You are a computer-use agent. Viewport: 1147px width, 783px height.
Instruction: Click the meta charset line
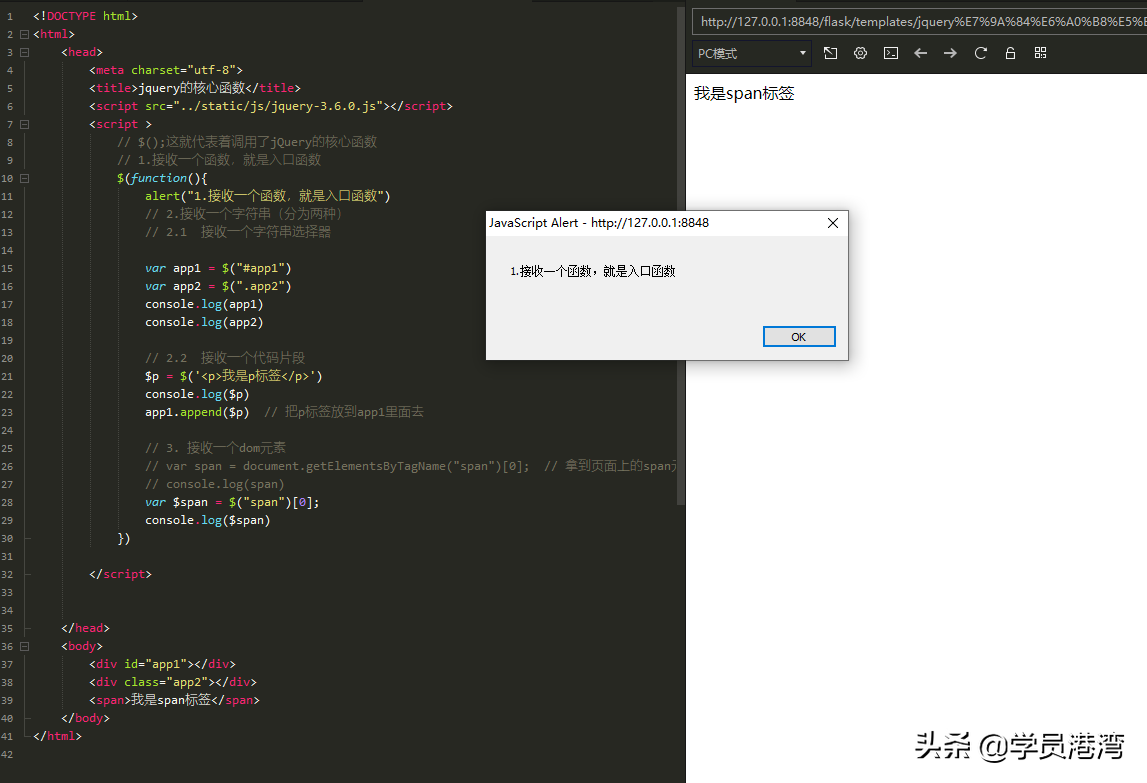[x=166, y=70]
